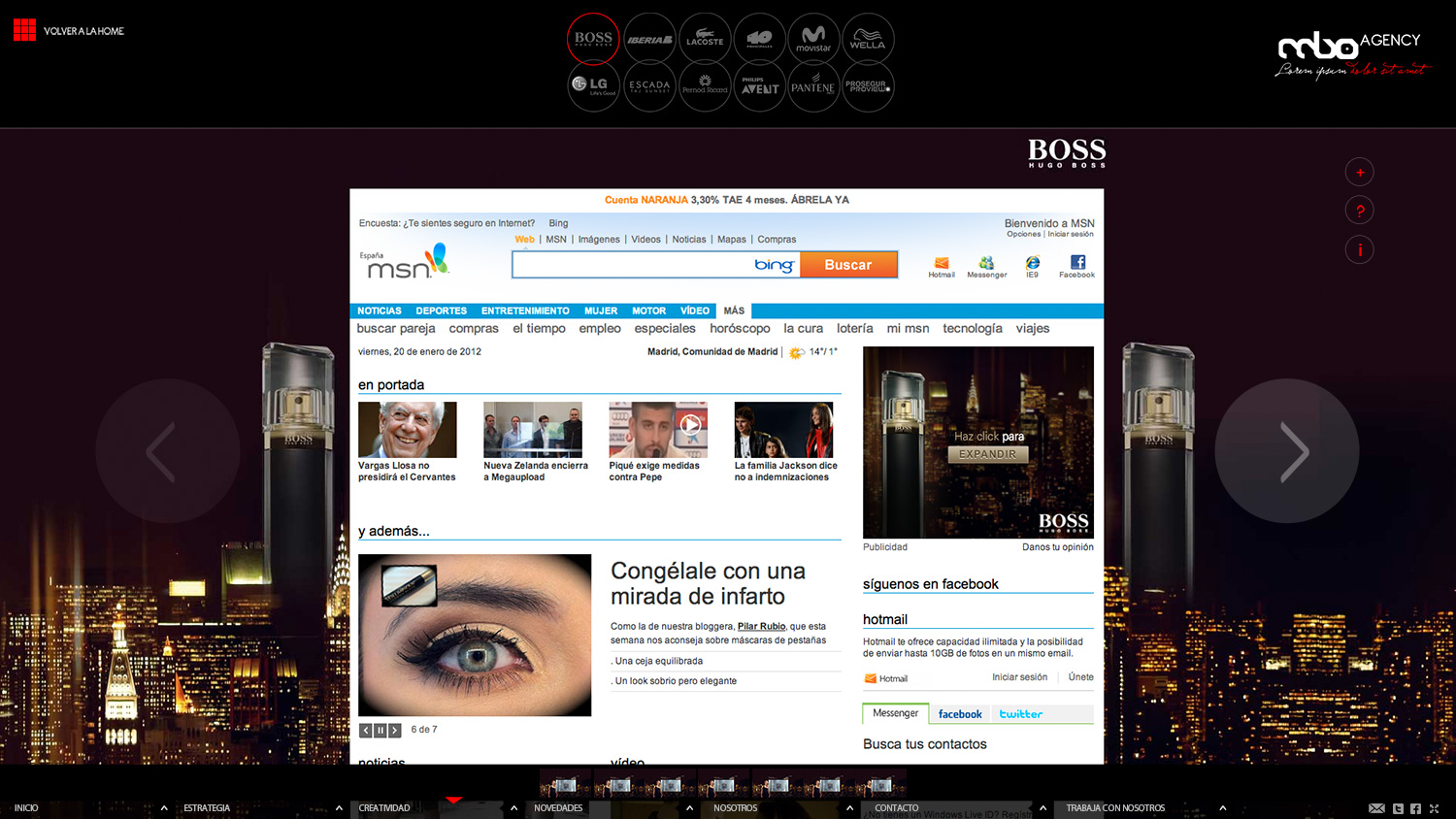
Task: Expand the NOVEDADES menu chevron
Action: coord(689,808)
